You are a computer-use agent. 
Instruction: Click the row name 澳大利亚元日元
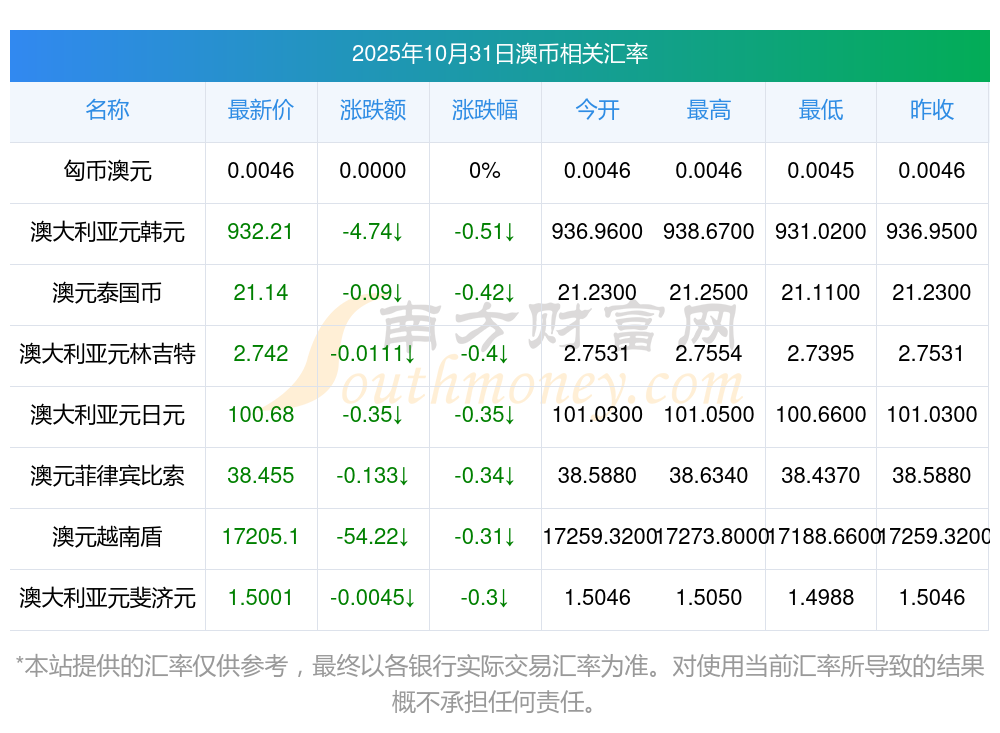[107, 415]
